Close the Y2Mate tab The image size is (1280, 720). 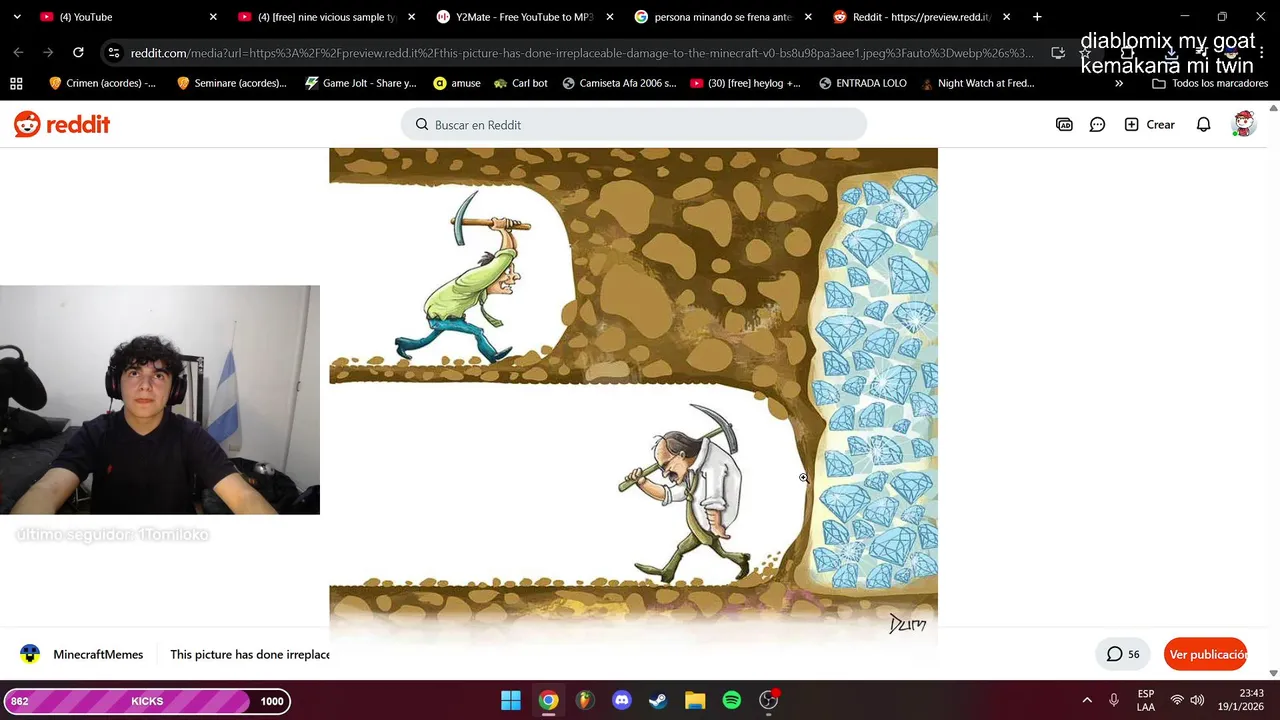point(609,17)
